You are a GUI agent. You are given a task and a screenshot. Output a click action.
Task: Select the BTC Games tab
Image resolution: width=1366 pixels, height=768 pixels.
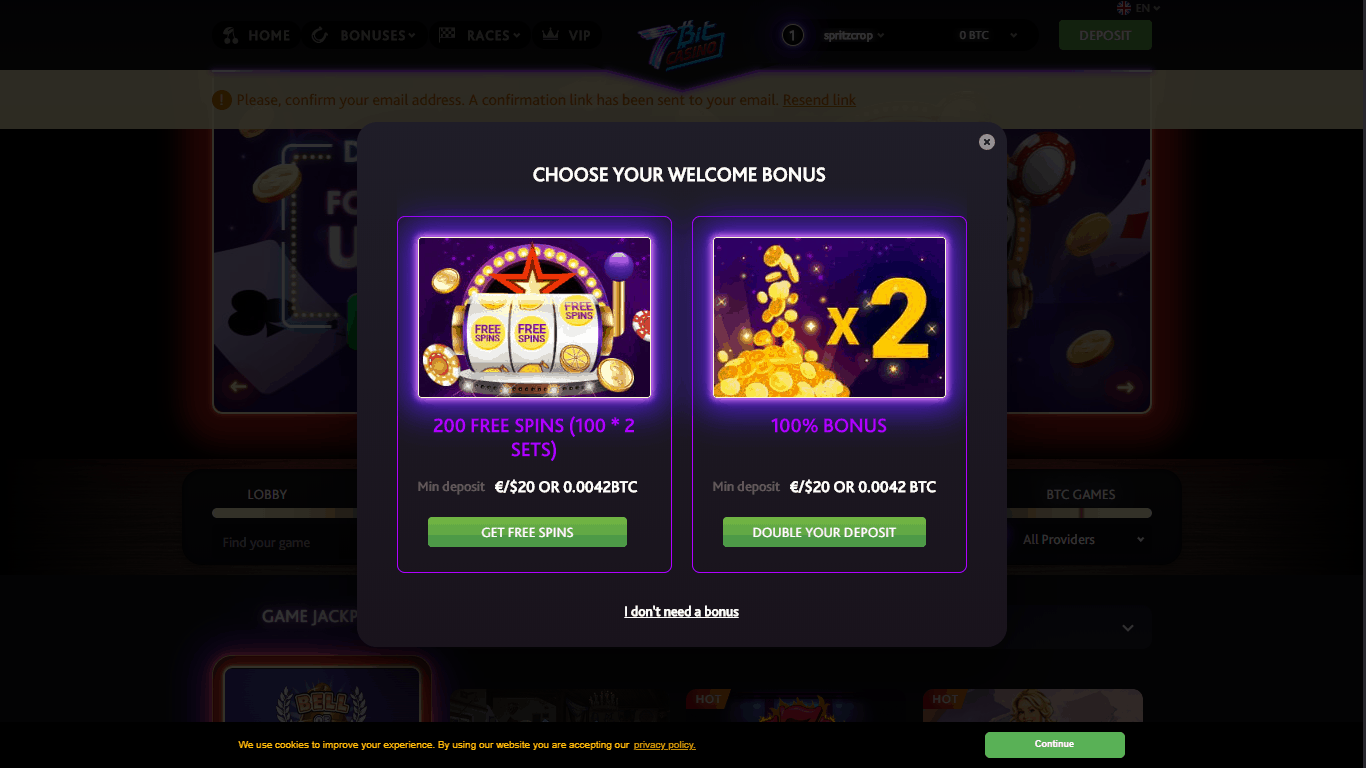tap(1080, 494)
